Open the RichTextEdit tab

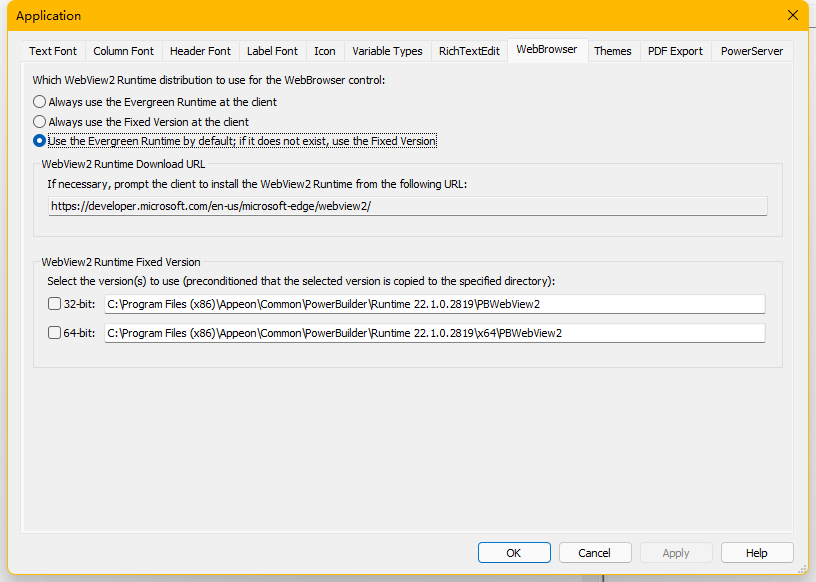(469, 51)
